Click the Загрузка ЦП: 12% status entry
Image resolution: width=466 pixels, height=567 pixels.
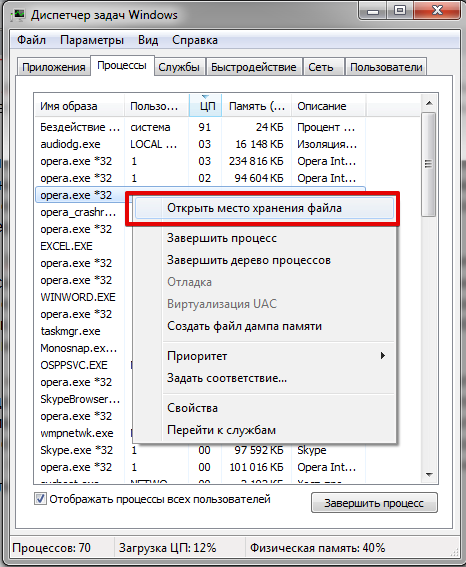click(167, 548)
